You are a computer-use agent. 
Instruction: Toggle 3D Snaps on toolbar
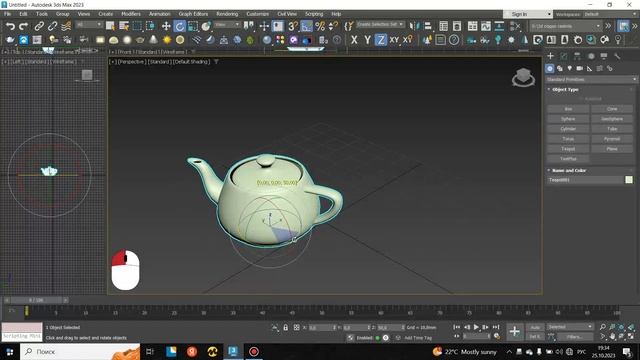click(293, 26)
